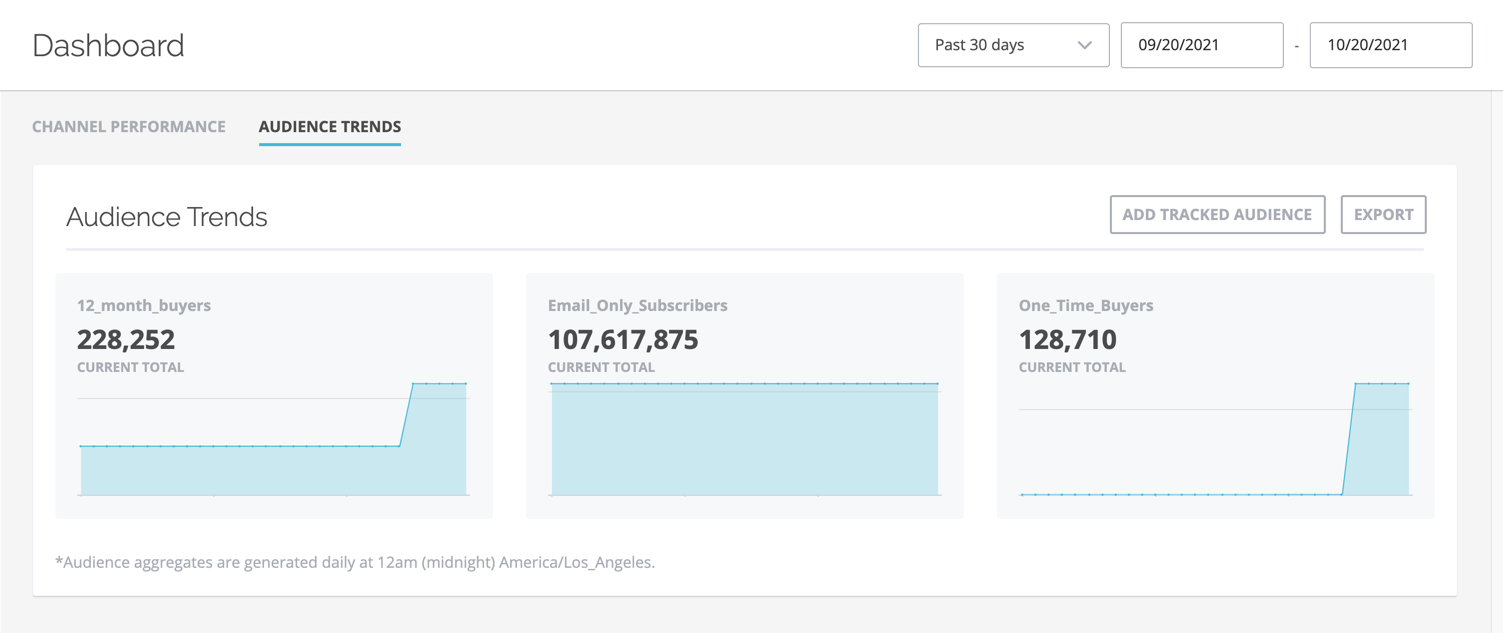Open the One_Time_Buyers audience chart

[1216, 439]
